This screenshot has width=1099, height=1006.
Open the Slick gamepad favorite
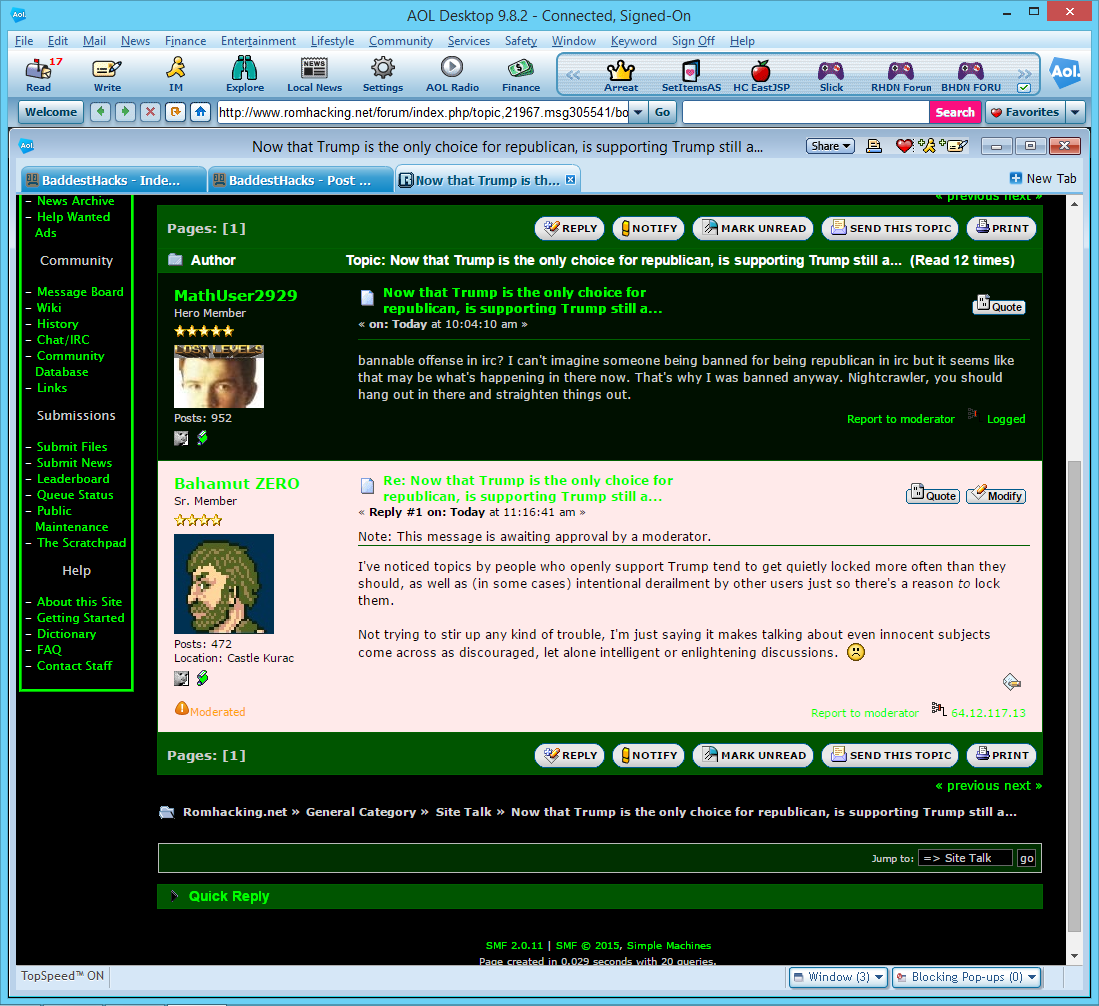click(x=831, y=75)
